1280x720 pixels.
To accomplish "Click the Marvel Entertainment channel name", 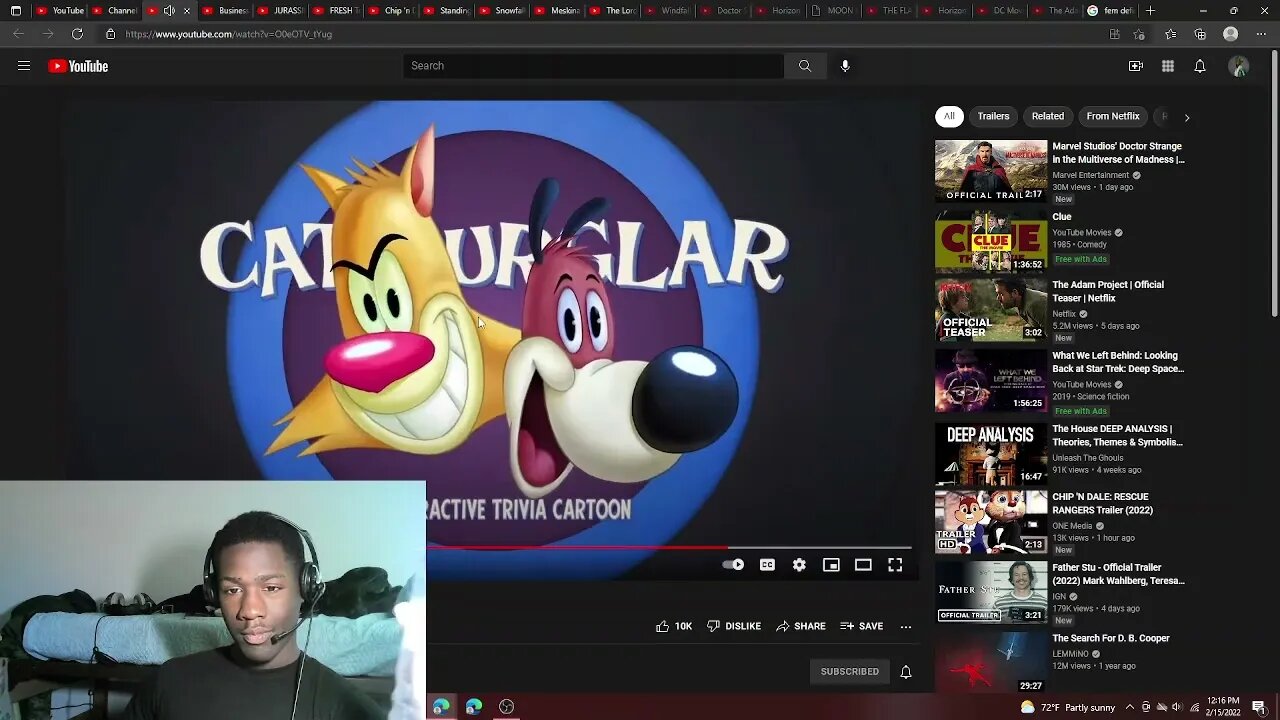I will pos(1090,175).
